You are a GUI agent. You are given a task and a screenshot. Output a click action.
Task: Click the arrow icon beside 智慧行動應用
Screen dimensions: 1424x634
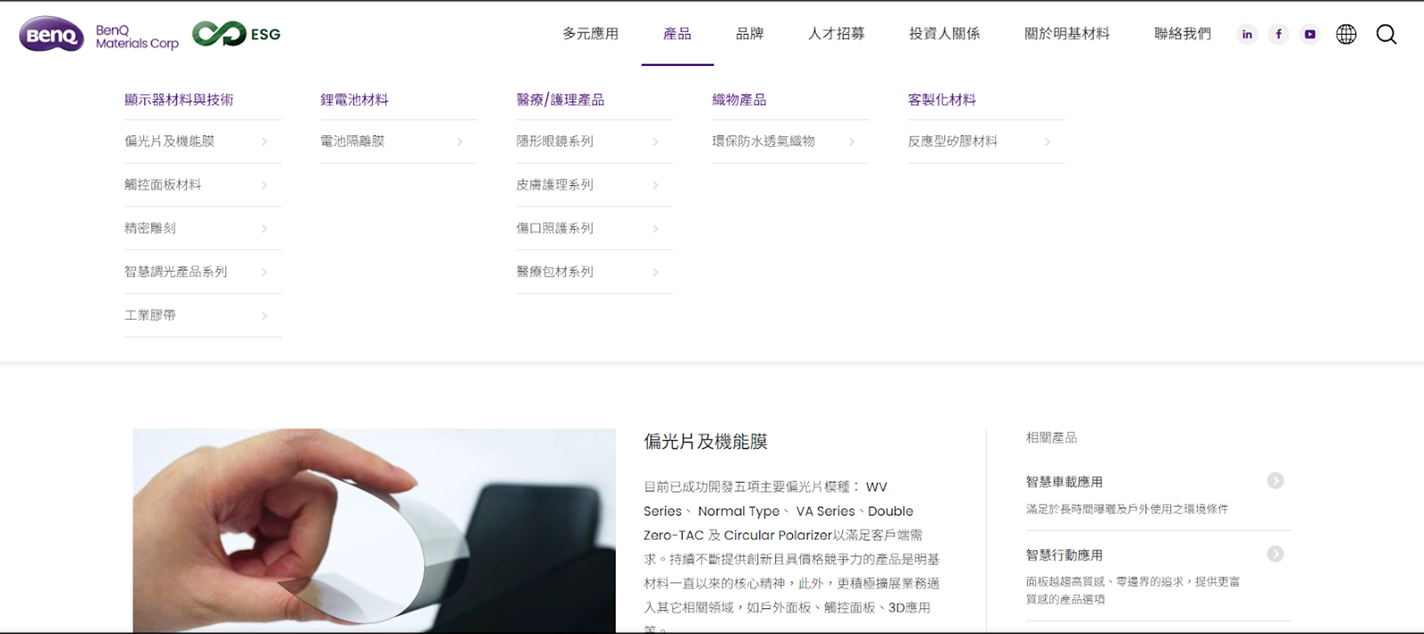point(1275,554)
